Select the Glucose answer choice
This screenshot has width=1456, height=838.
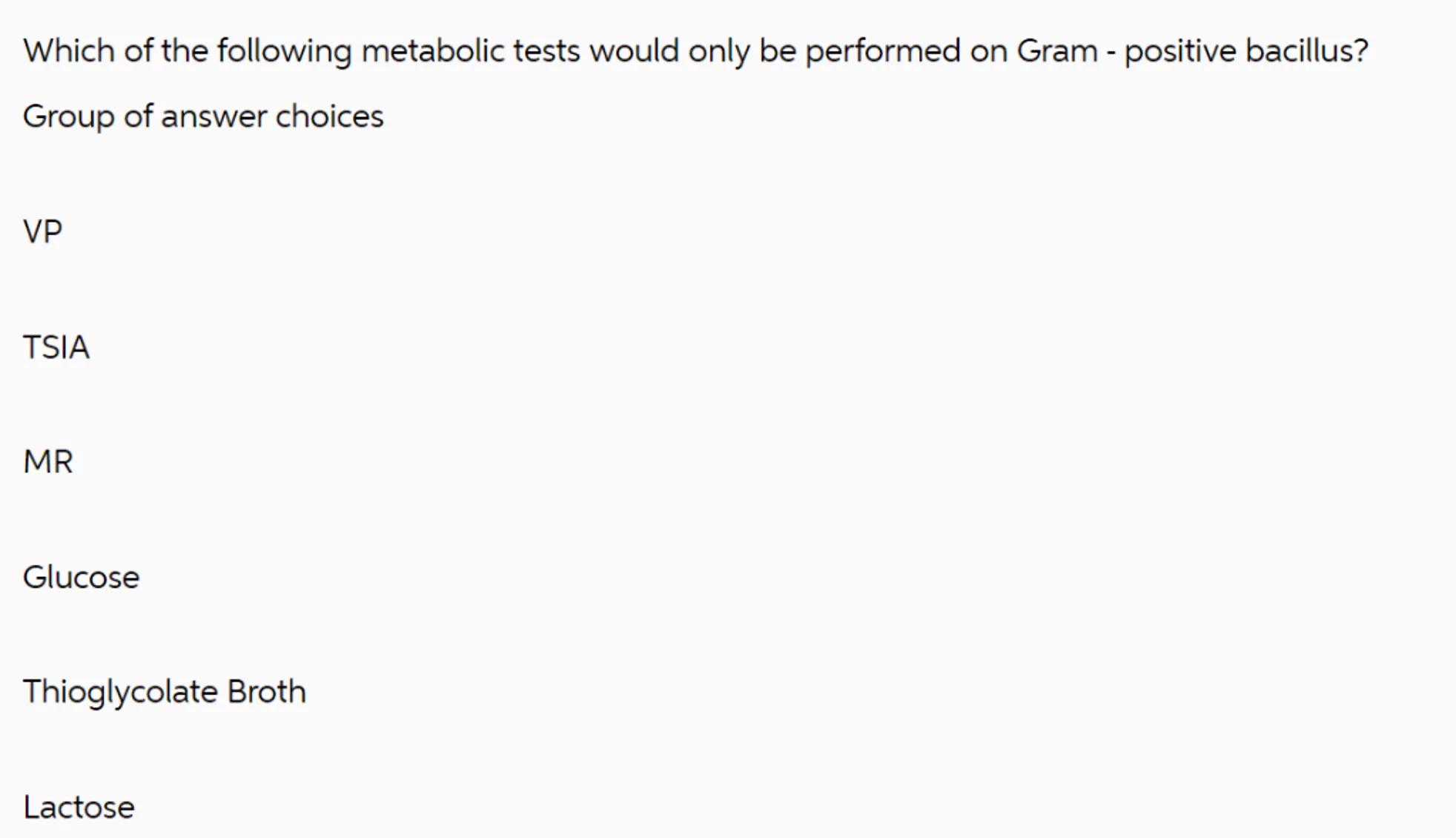pyautogui.click(x=81, y=577)
